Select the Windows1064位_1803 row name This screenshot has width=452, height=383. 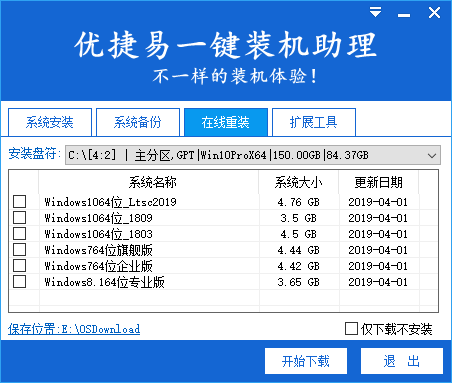tap(98, 234)
